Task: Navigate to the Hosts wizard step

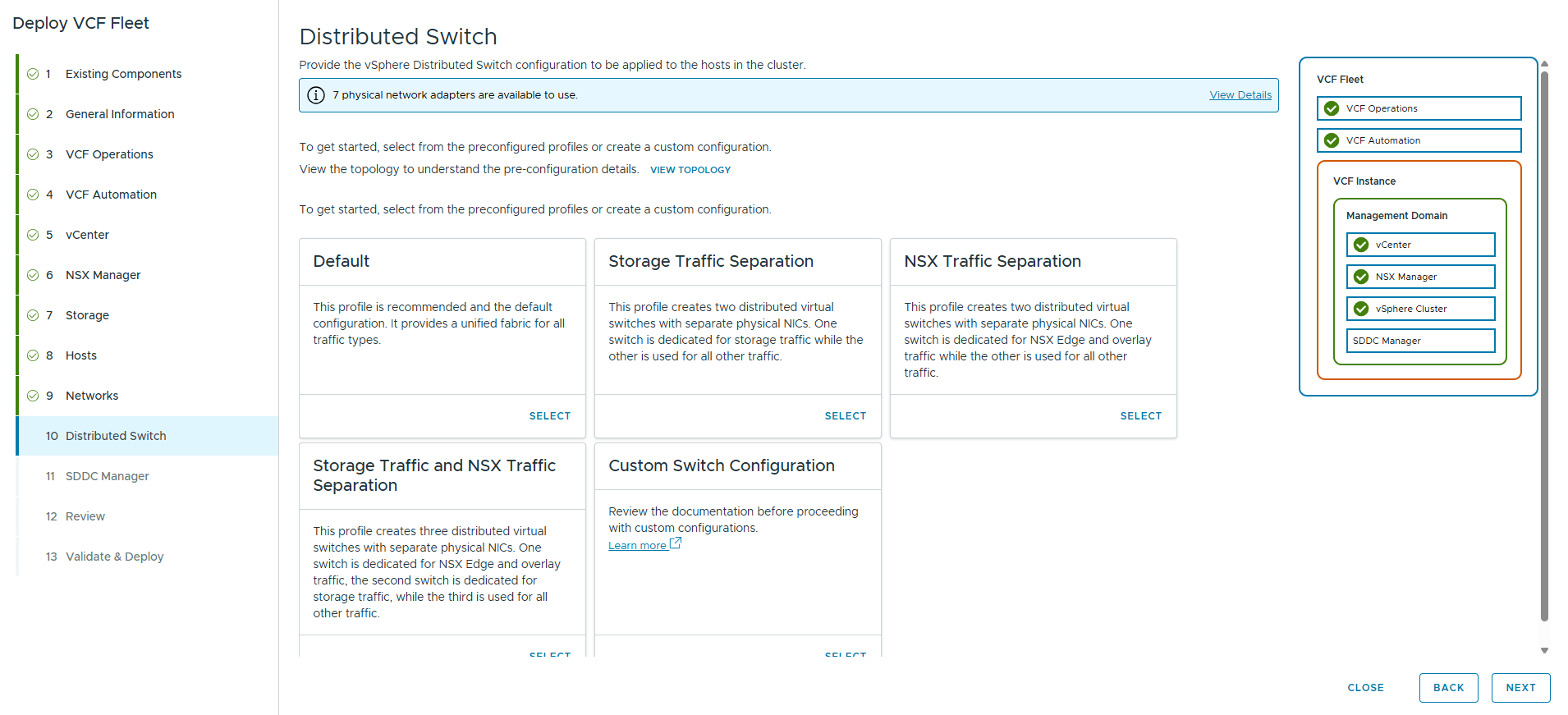Action: coord(81,355)
